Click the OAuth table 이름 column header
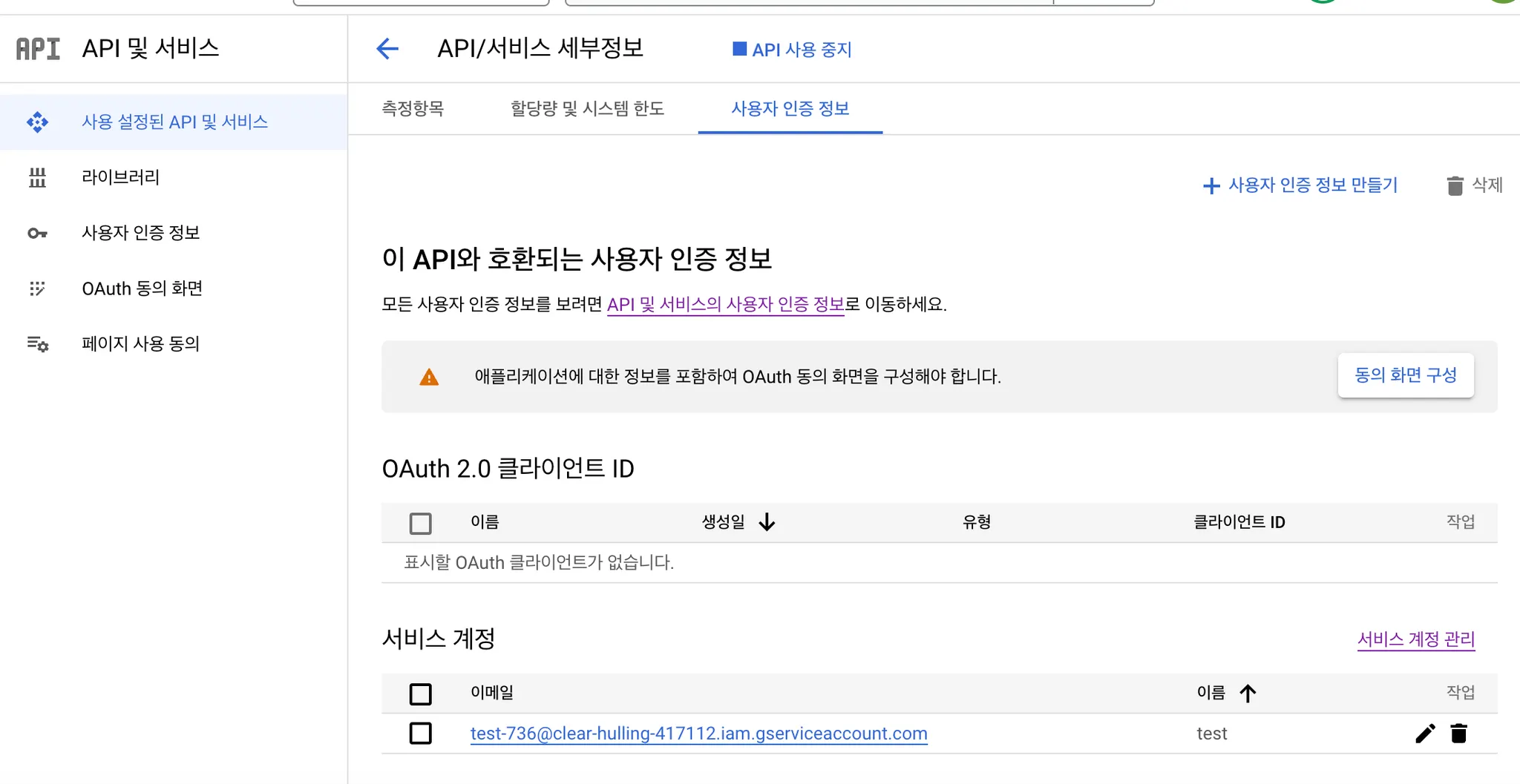The height and width of the screenshot is (784, 1520). point(485,522)
